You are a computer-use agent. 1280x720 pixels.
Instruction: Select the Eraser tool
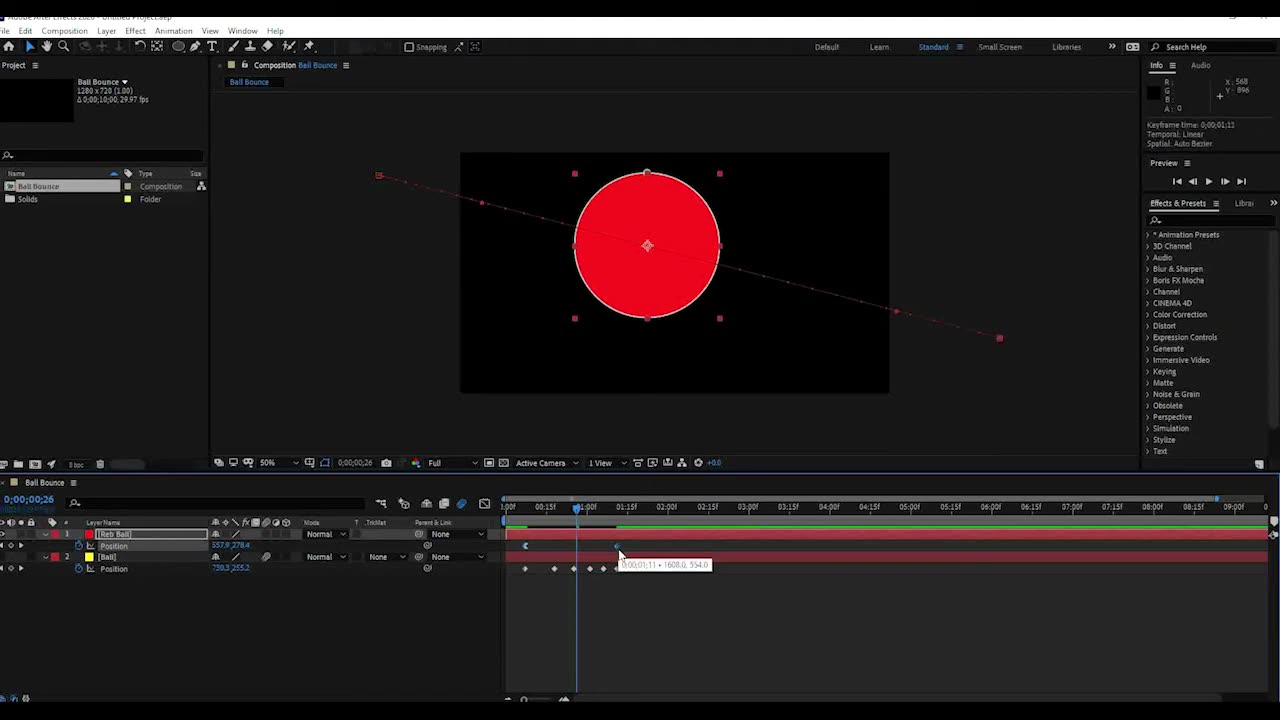267,46
